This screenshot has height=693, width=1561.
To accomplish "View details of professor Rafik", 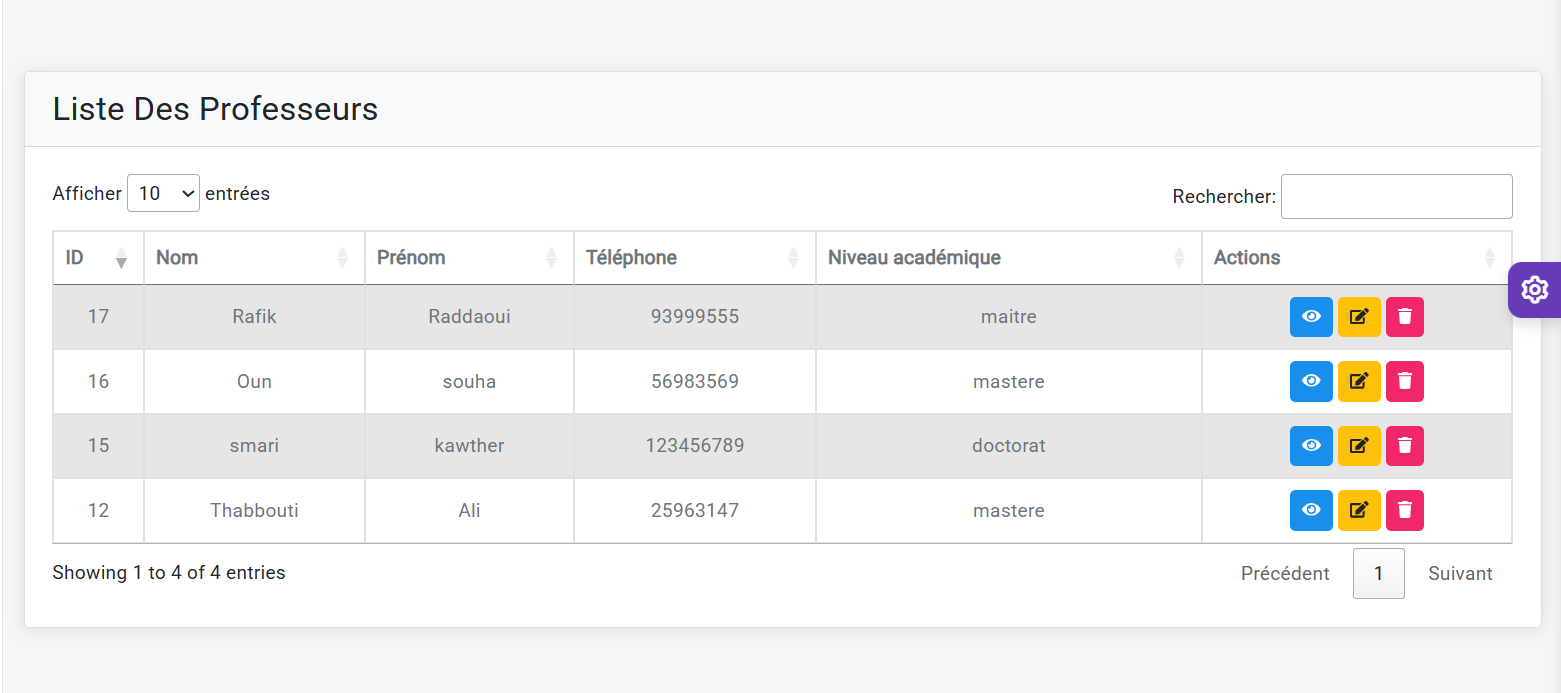I will tap(1310, 317).
